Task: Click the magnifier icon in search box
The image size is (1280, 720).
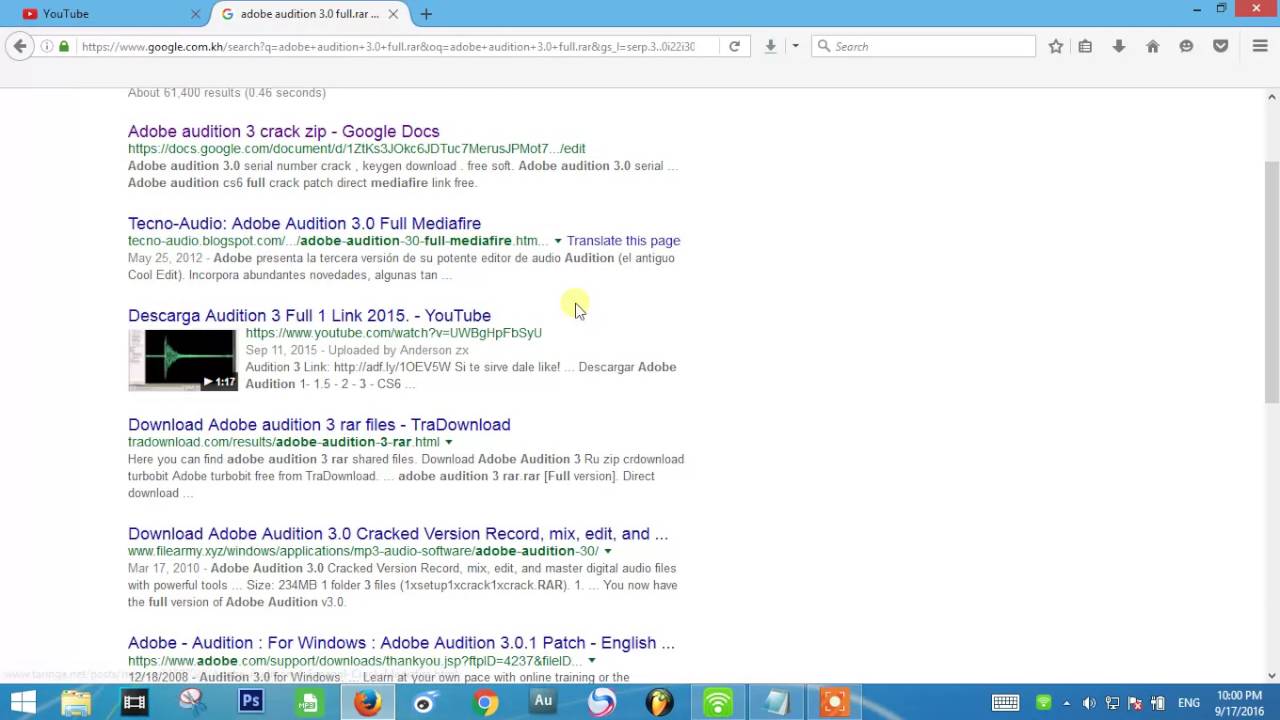Action: [824, 46]
